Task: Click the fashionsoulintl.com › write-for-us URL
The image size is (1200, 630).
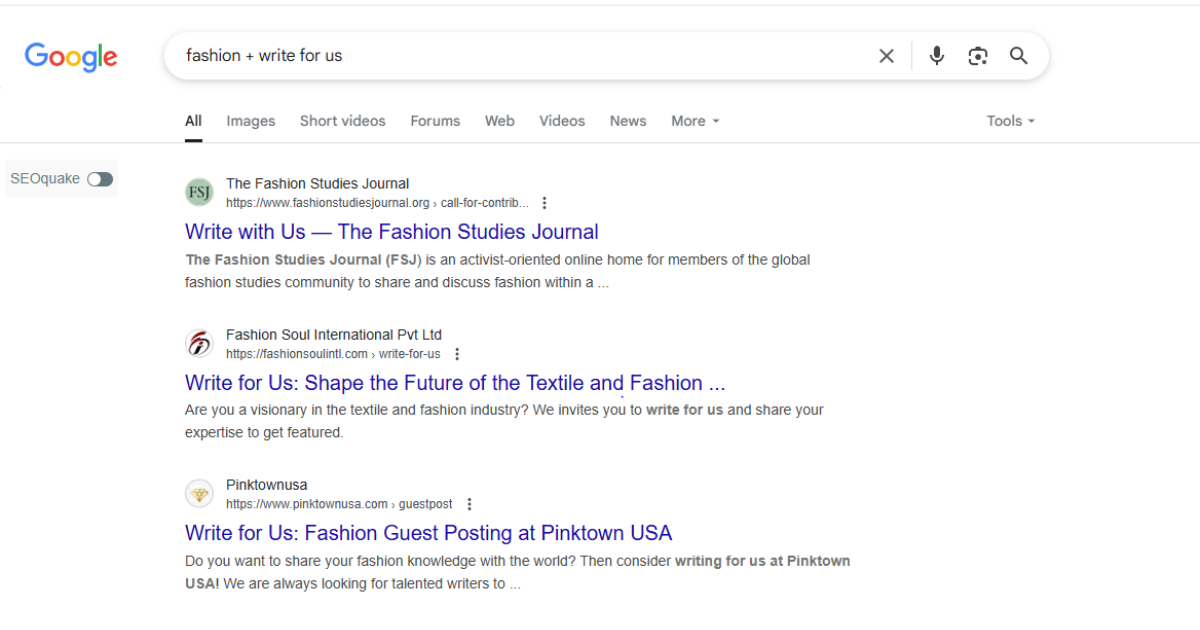Action: (x=333, y=354)
